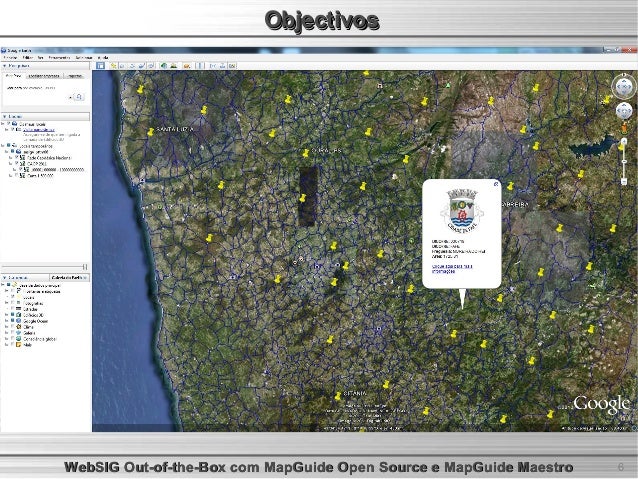Toggle the Fotografias layer checkbox
Image resolution: width=638 pixels, height=479 pixels.
click(x=13, y=303)
